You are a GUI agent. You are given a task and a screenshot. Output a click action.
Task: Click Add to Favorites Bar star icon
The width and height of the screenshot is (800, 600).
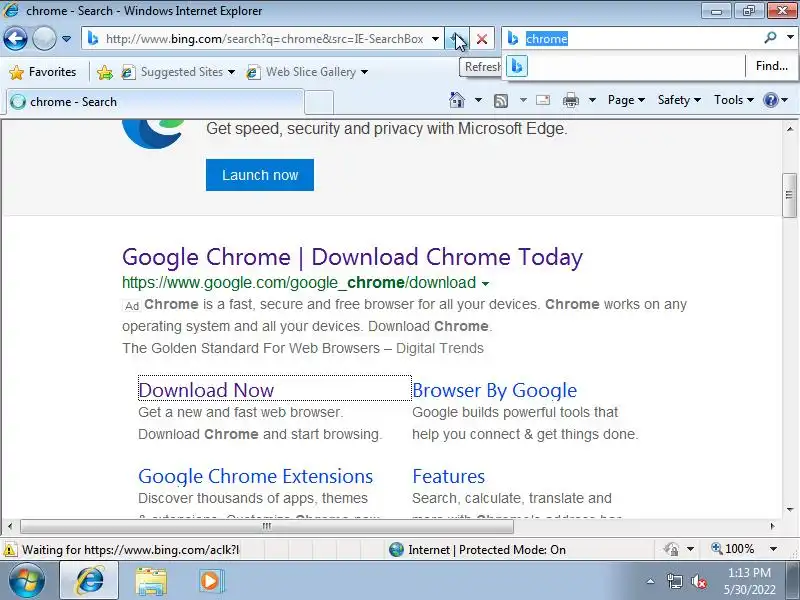tap(105, 72)
